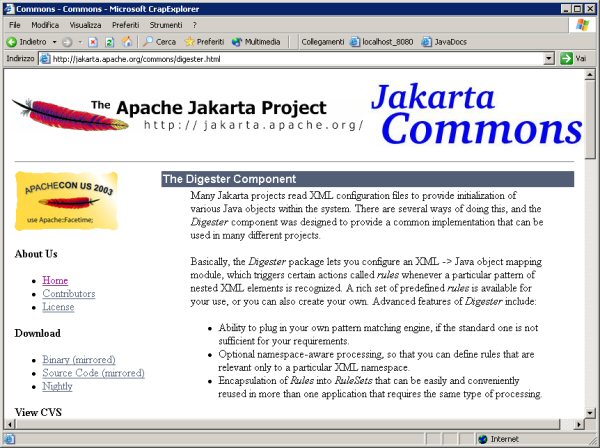Close the browser window
The image size is (600, 448).
[x=589, y=9]
